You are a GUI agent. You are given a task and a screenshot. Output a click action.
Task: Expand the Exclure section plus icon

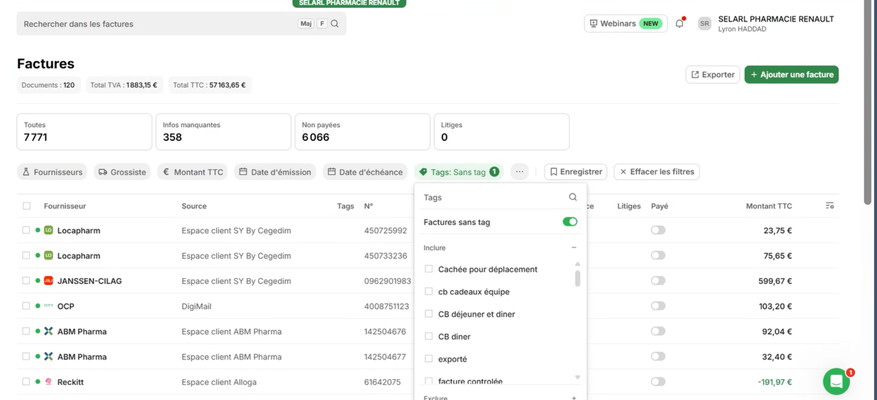pyautogui.click(x=573, y=398)
